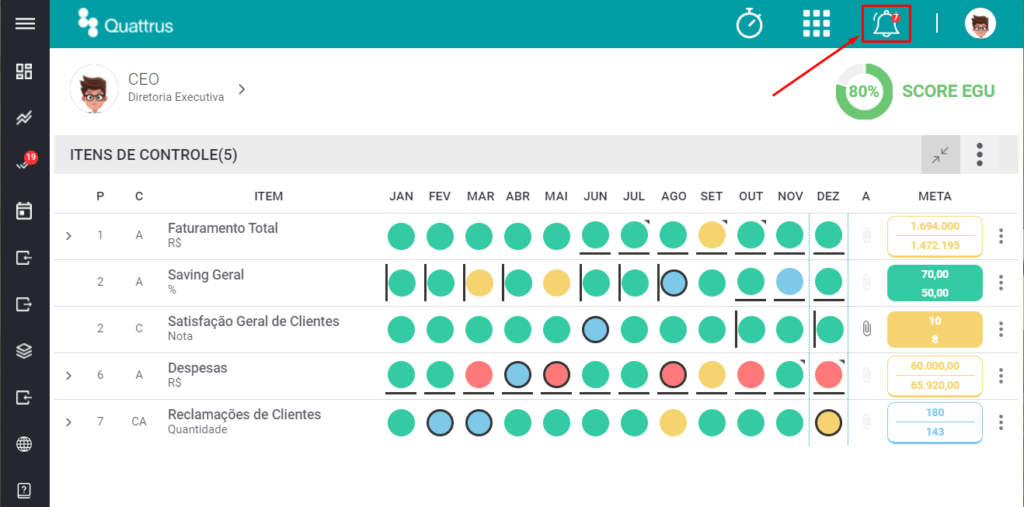Click the red DEZ indicator for Despesas
This screenshot has height=507, width=1024.
[829, 376]
